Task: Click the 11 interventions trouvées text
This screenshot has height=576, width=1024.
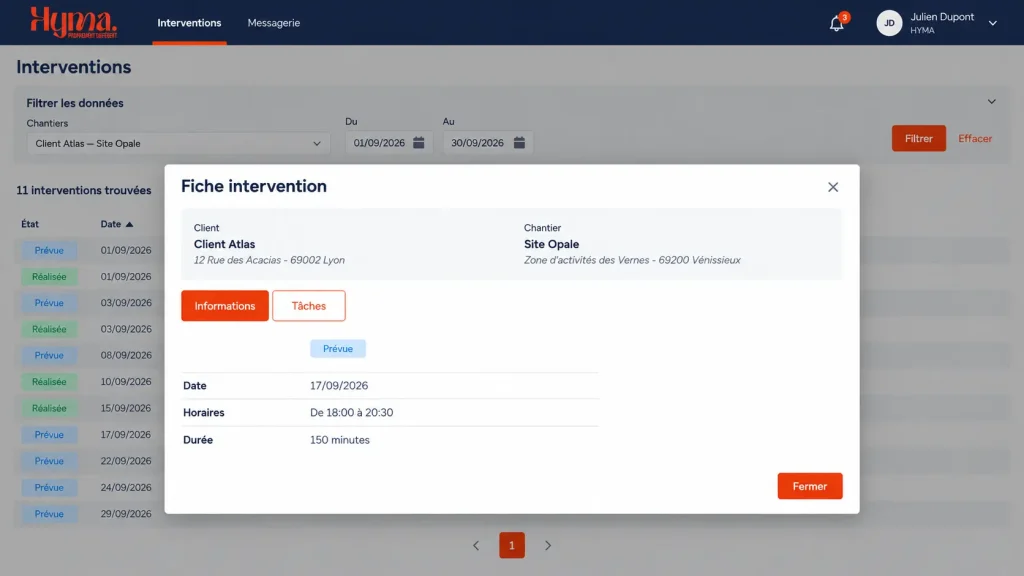Action: (x=84, y=191)
